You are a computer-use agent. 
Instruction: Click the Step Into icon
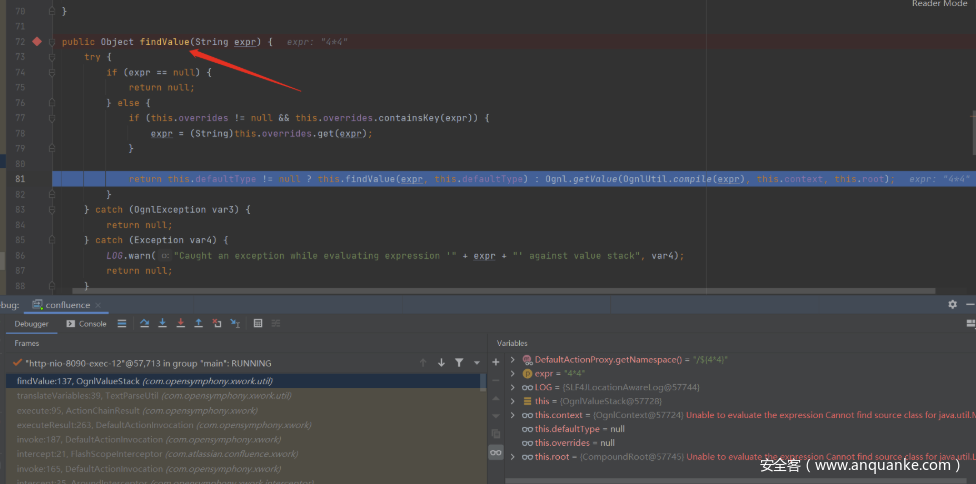[162, 323]
